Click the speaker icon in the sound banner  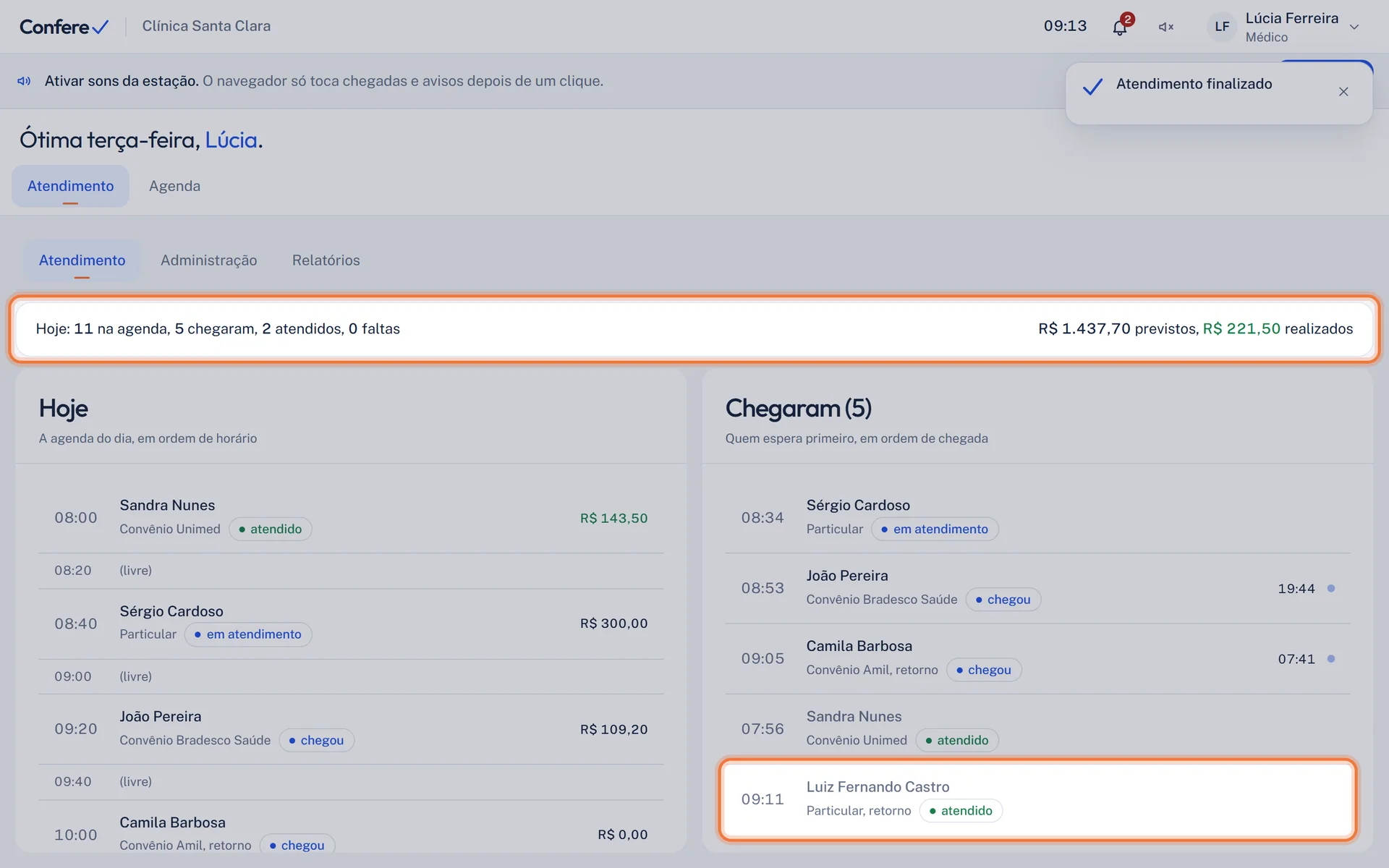(24, 81)
